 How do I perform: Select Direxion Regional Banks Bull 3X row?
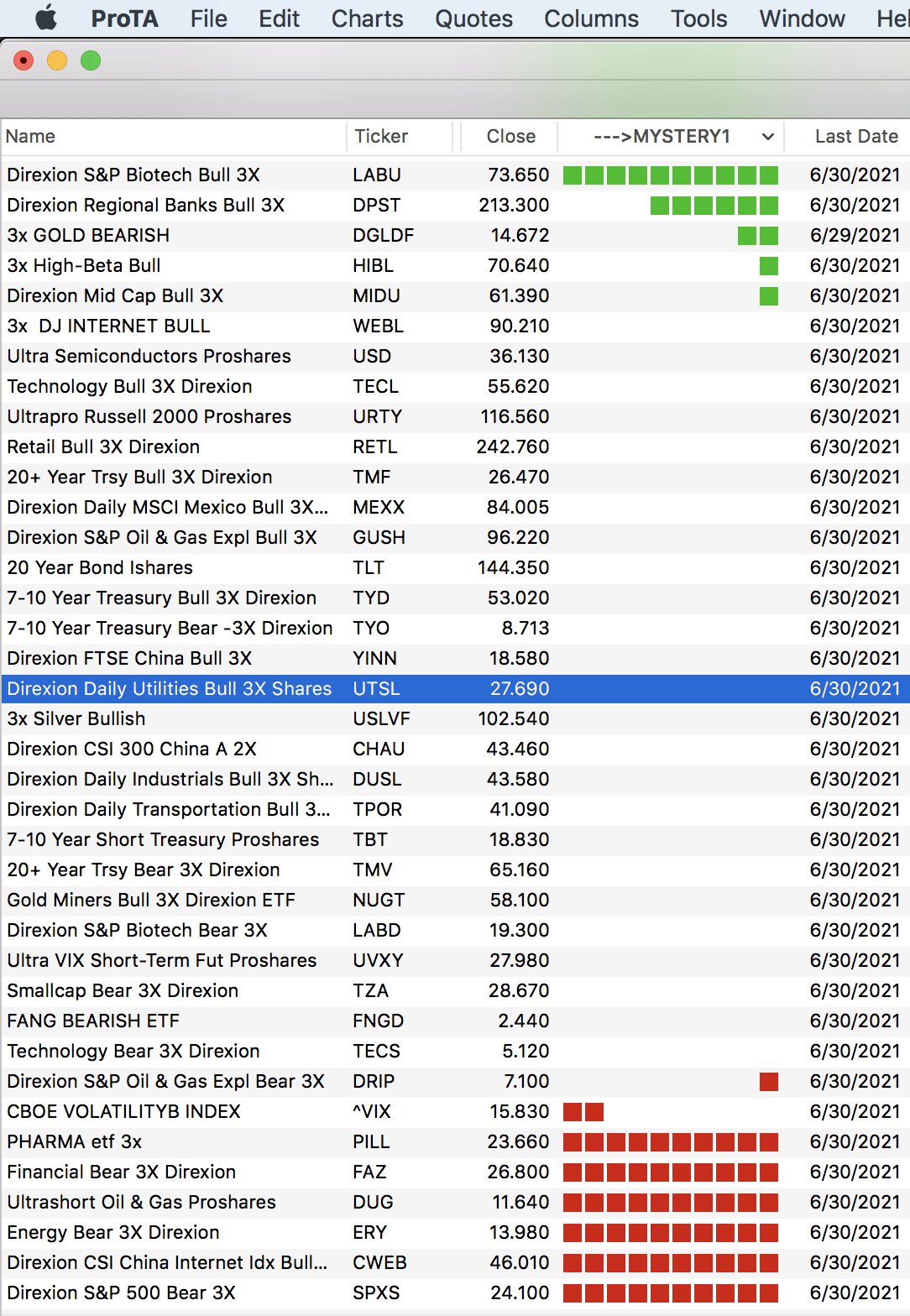[x=455, y=205]
